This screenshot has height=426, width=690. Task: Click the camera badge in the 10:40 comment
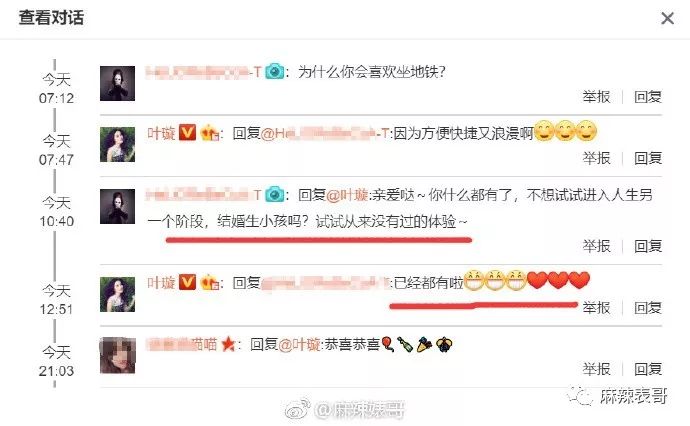coord(275,194)
